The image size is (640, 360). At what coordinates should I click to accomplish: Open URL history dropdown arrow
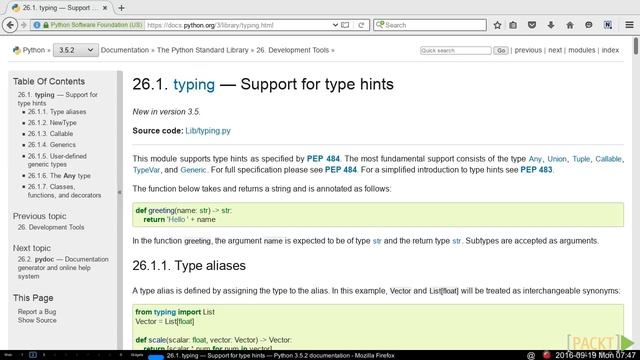[x=335, y=25]
